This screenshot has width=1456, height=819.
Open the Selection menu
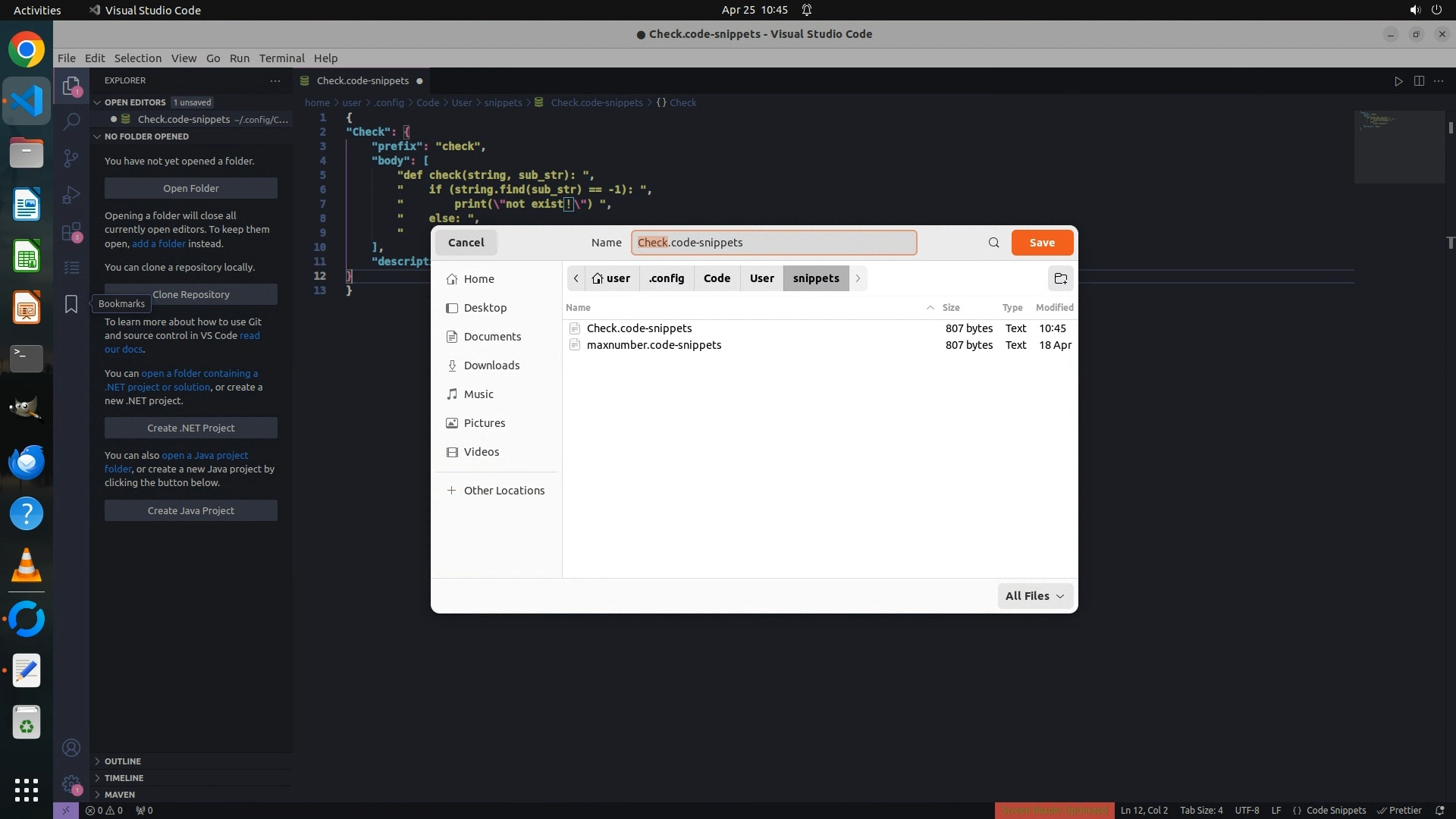tap(137, 58)
